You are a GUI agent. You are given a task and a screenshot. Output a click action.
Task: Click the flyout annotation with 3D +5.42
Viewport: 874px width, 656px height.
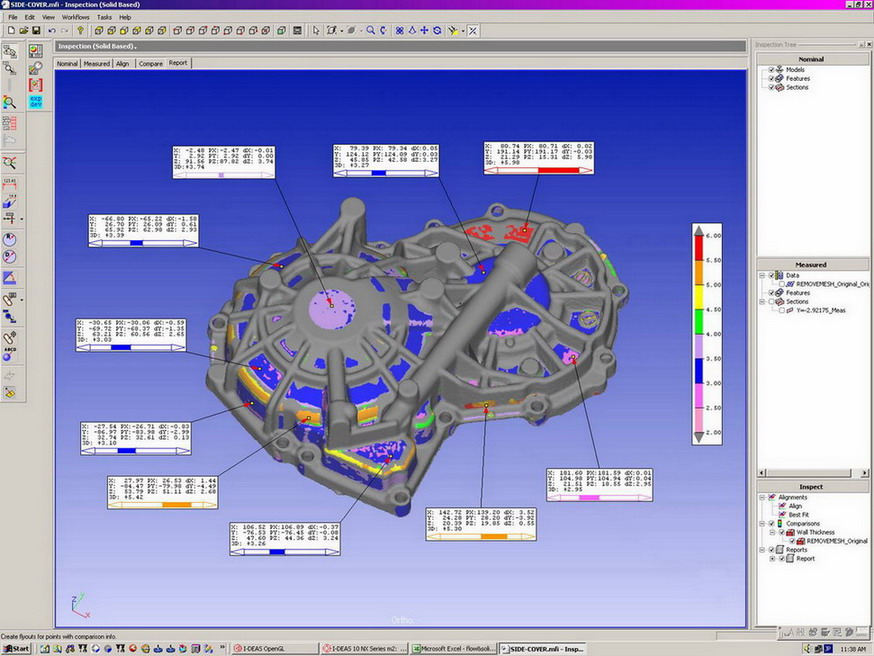163,492
